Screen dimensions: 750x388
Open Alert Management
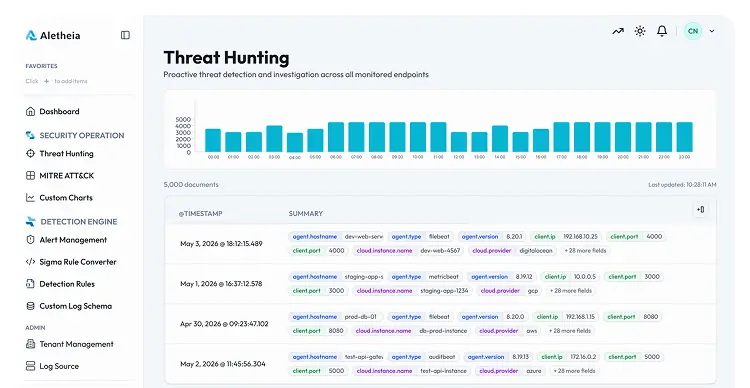(x=66, y=240)
